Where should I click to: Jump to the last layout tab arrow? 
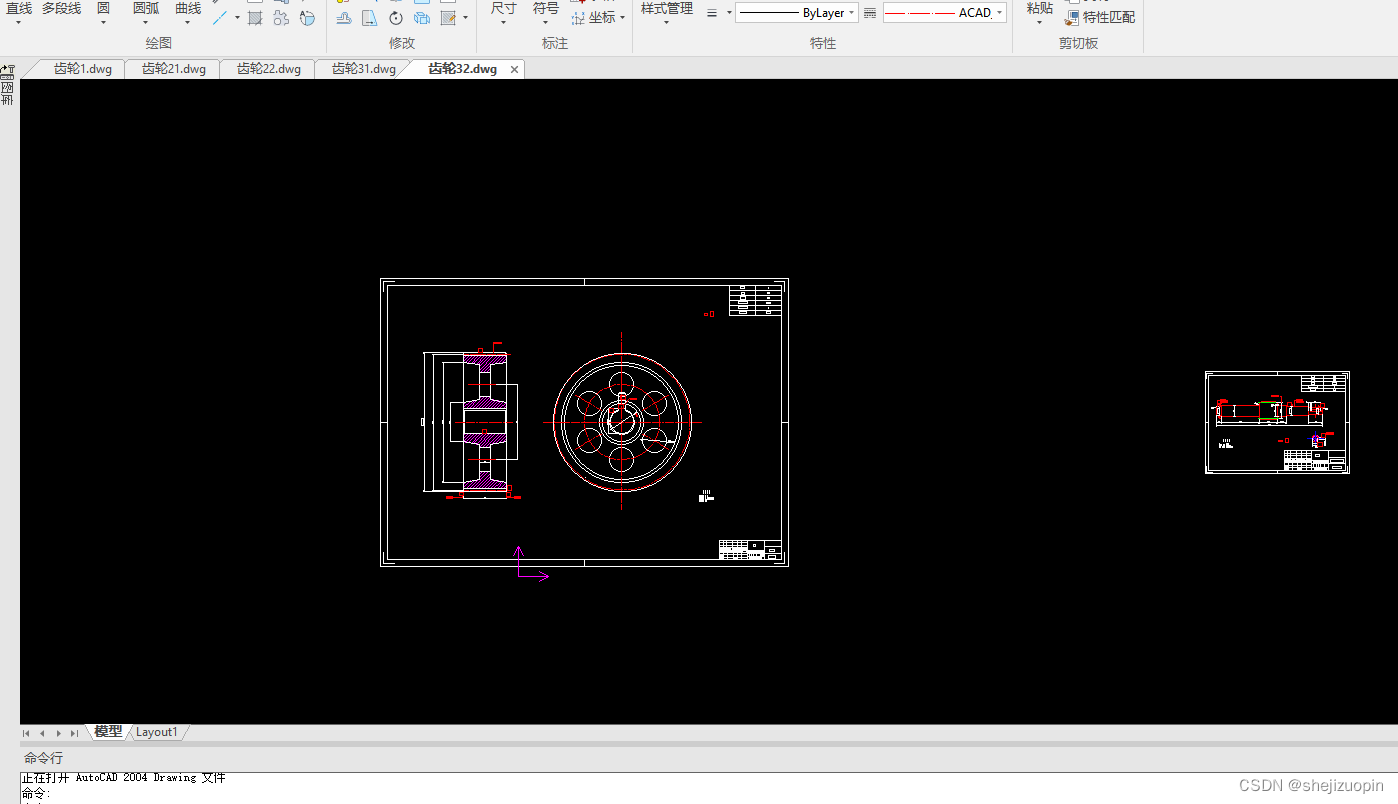coord(74,733)
